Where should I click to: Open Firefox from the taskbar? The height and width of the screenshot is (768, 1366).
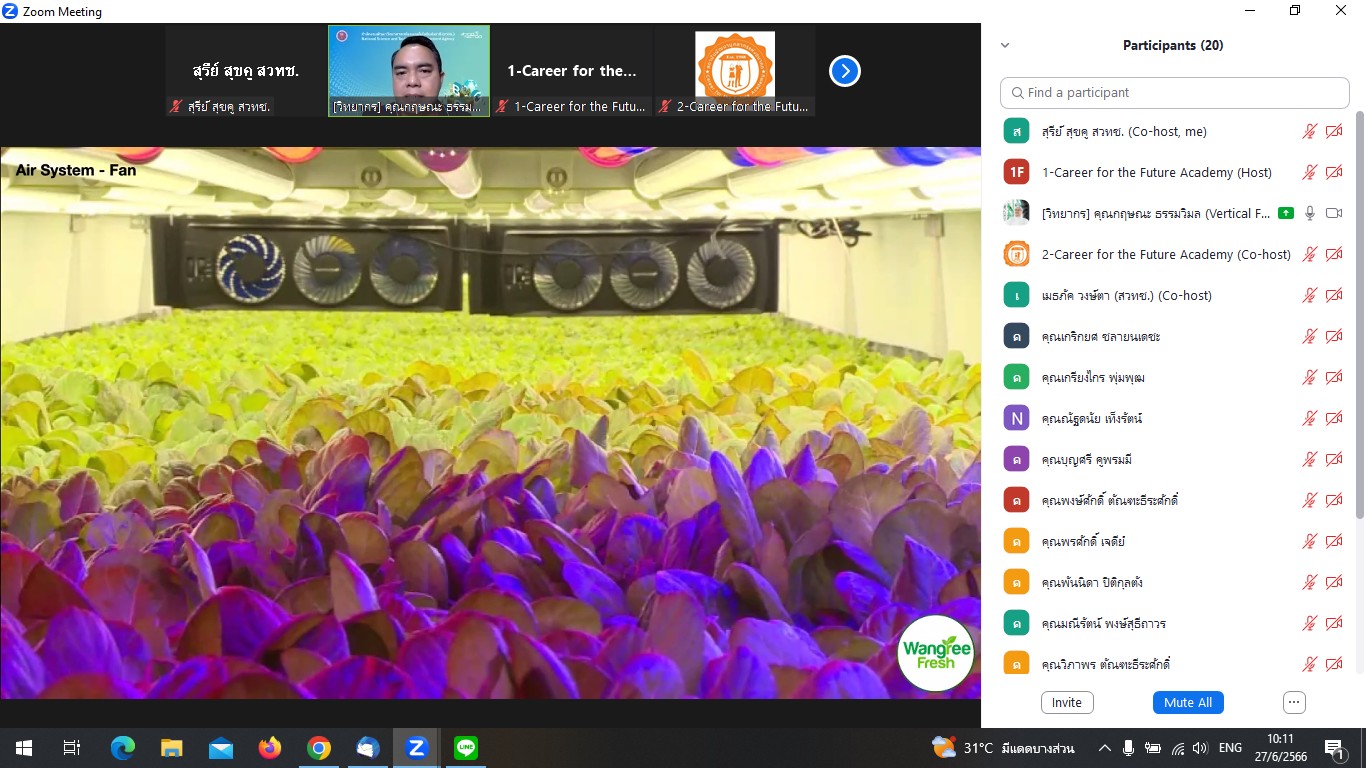(x=270, y=747)
